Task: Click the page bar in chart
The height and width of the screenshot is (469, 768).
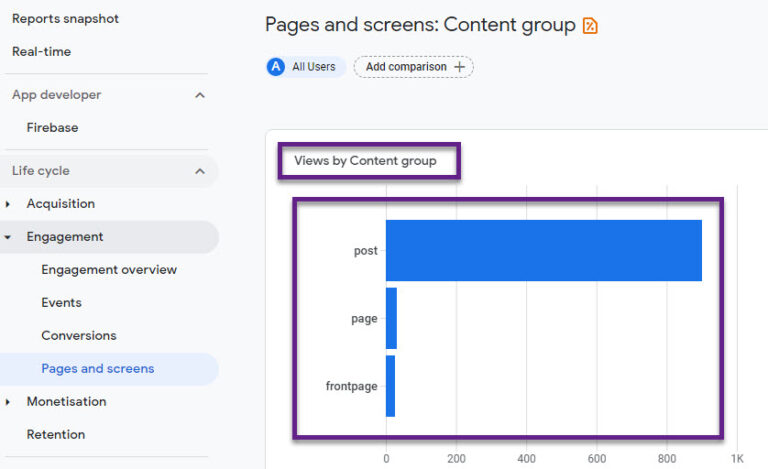Action: (x=391, y=318)
